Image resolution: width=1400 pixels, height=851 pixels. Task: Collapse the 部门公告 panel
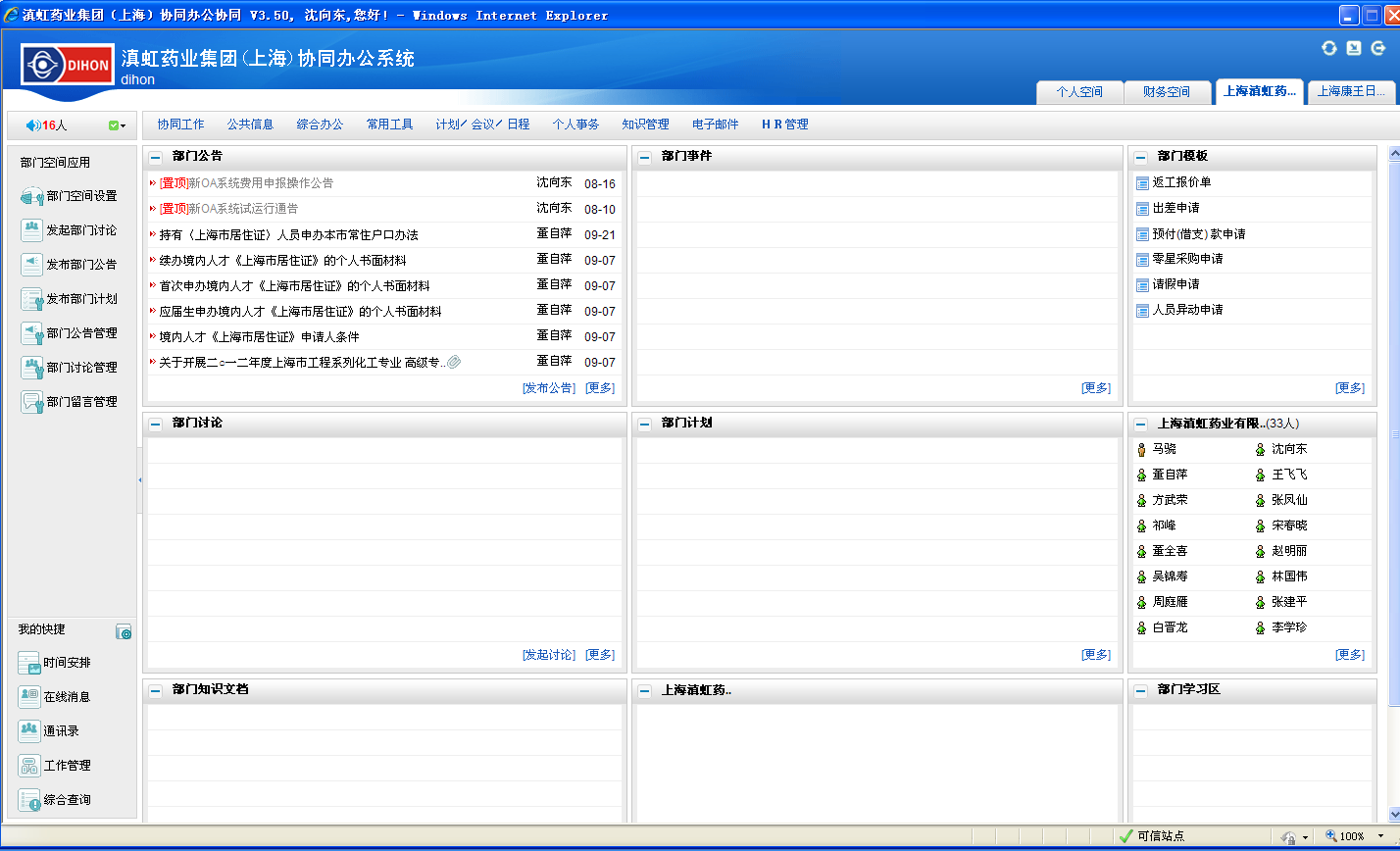156,157
